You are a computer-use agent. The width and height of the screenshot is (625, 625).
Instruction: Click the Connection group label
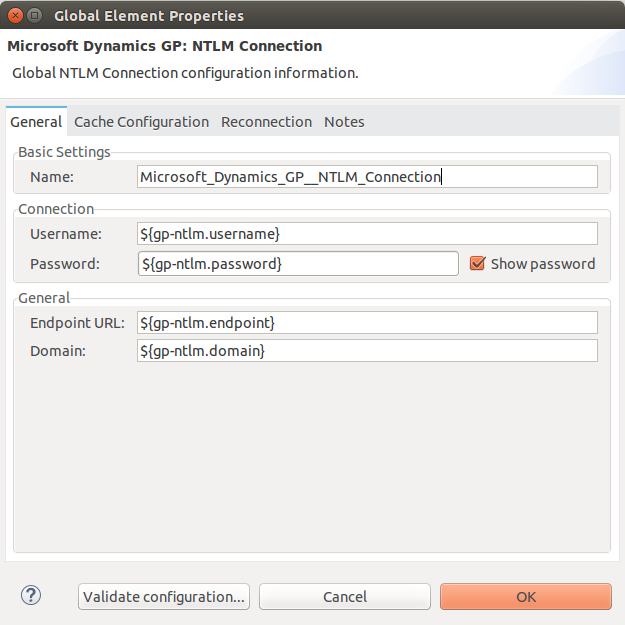pyautogui.click(x=56, y=209)
